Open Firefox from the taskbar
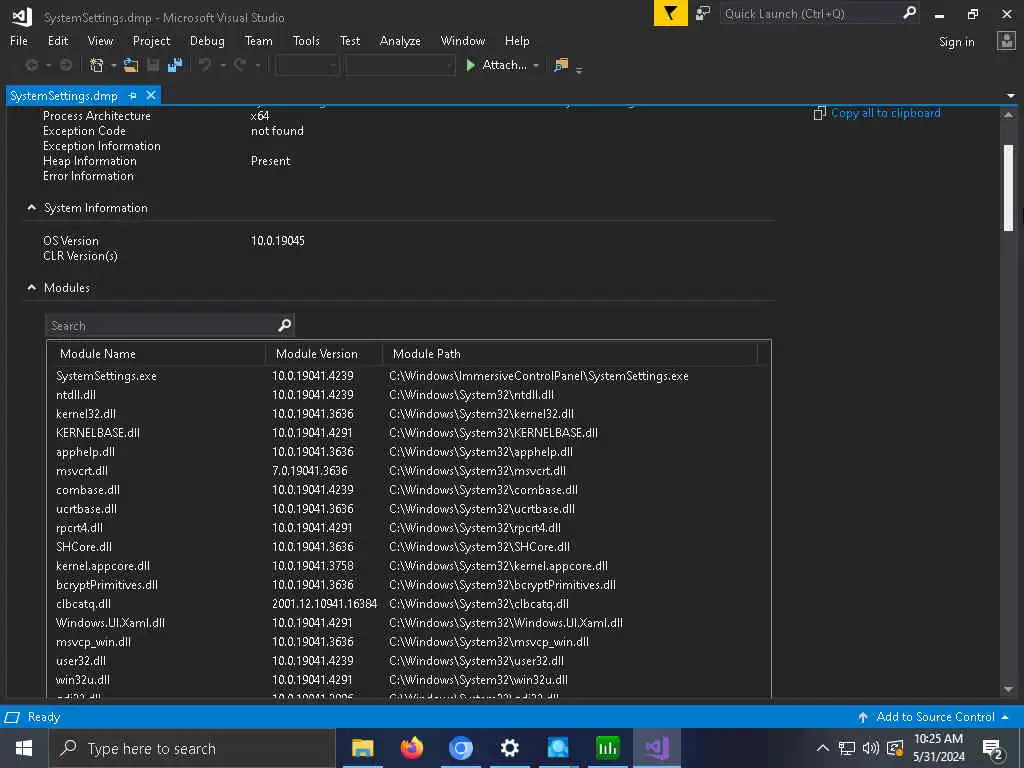This screenshot has height=768, width=1024. 411,748
